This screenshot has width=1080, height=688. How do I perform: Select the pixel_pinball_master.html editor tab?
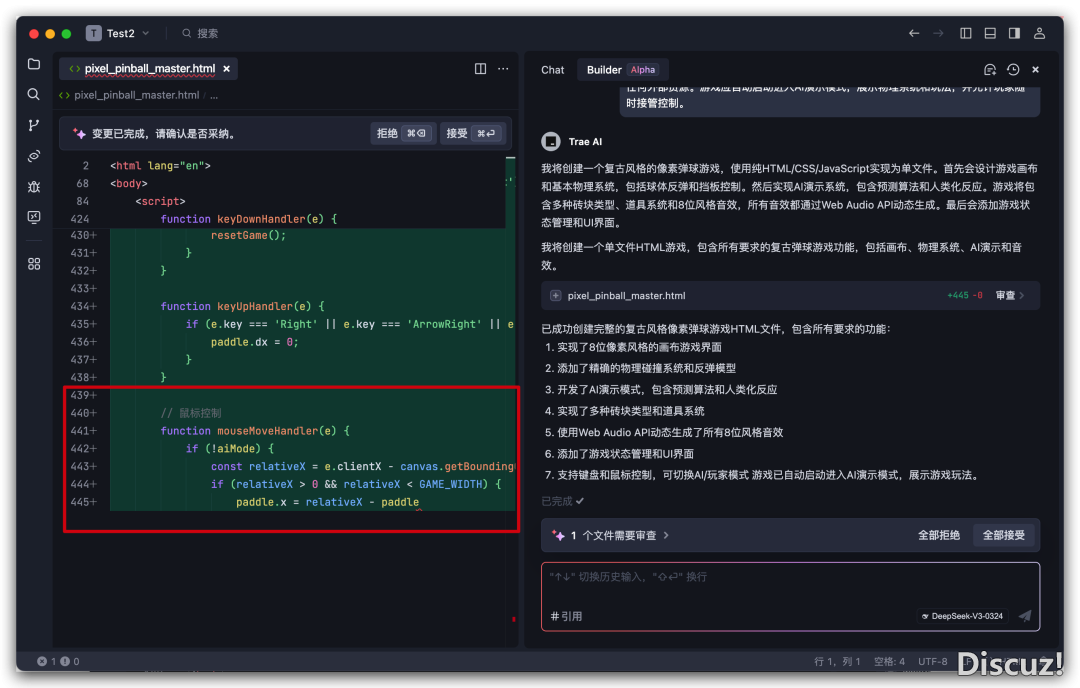coord(149,69)
